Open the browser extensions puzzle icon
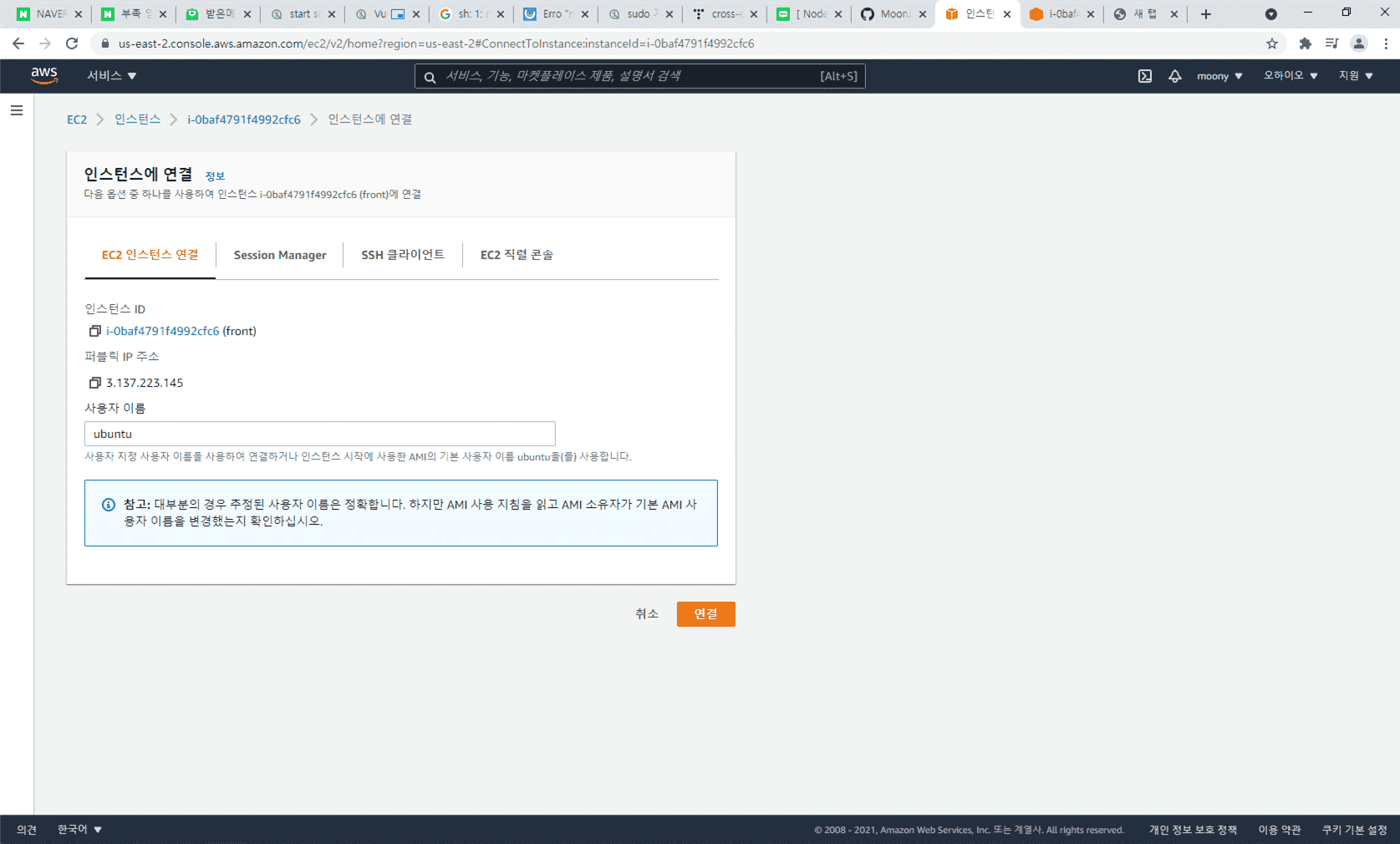Screen dimensions: 1400x844 coord(1305,43)
